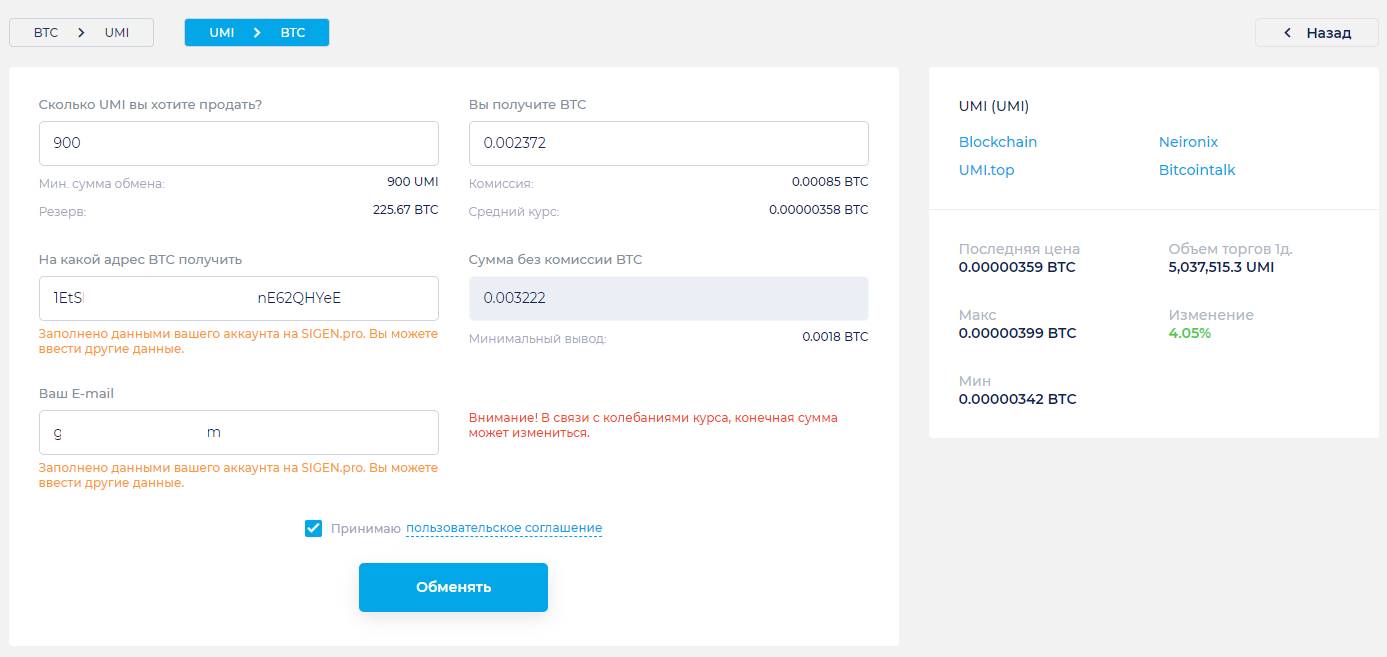Open the Bitcointalk link
This screenshot has height=657, width=1387.
pos(1197,170)
